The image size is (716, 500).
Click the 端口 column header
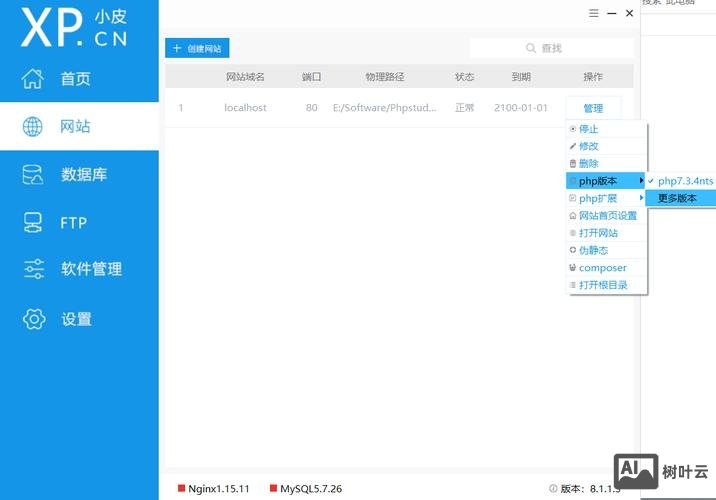click(311, 77)
